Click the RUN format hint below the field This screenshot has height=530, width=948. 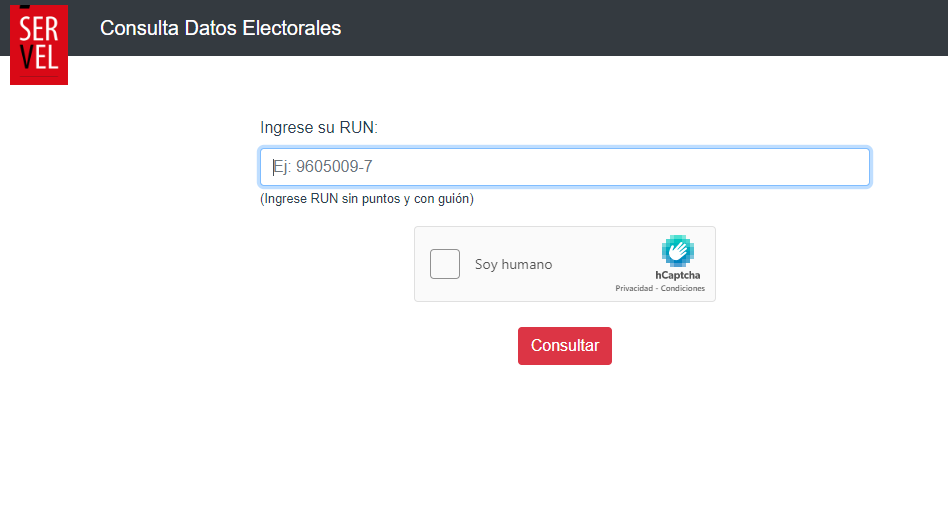(367, 199)
